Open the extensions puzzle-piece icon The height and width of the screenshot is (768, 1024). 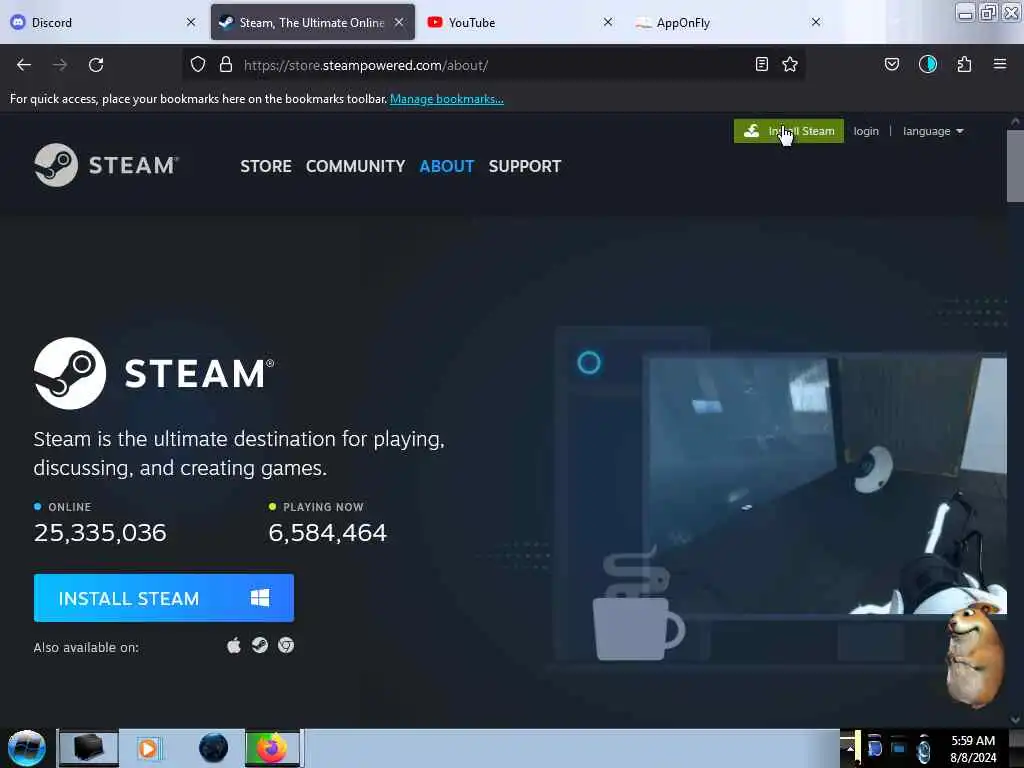(x=965, y=64)
